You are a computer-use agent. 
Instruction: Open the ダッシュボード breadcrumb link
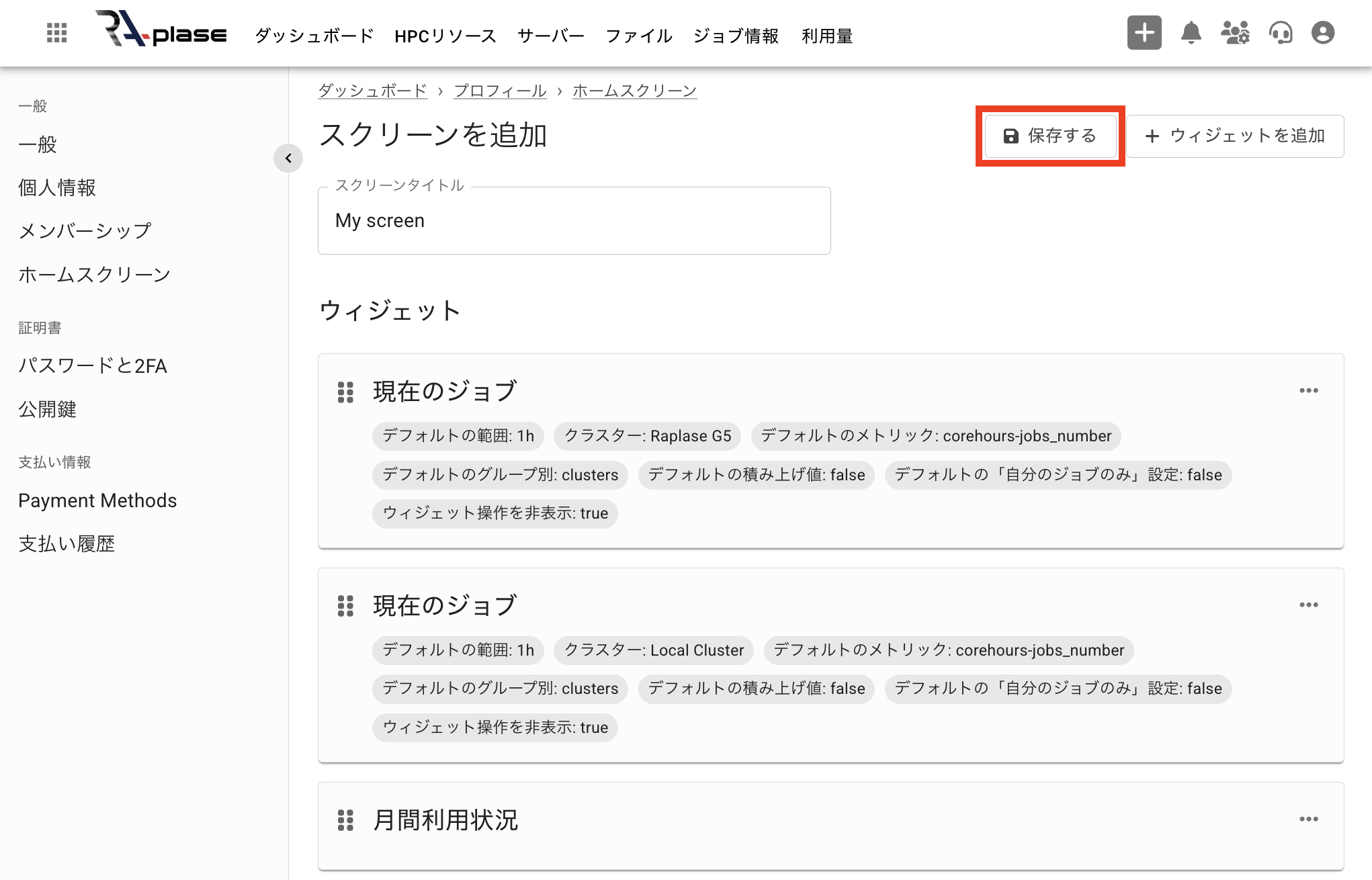click(x=372, y=90)
